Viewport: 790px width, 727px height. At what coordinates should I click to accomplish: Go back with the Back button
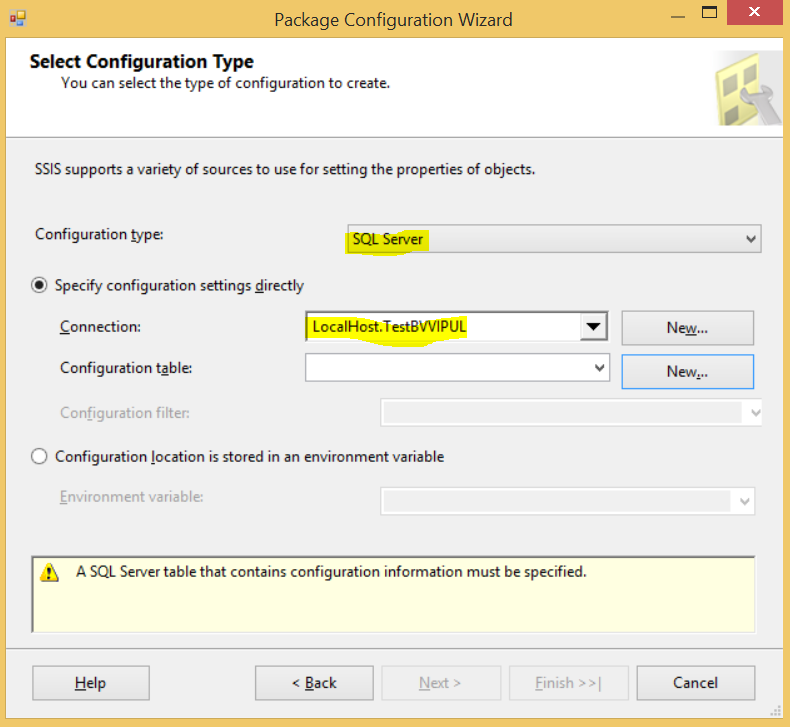[314, 683]
